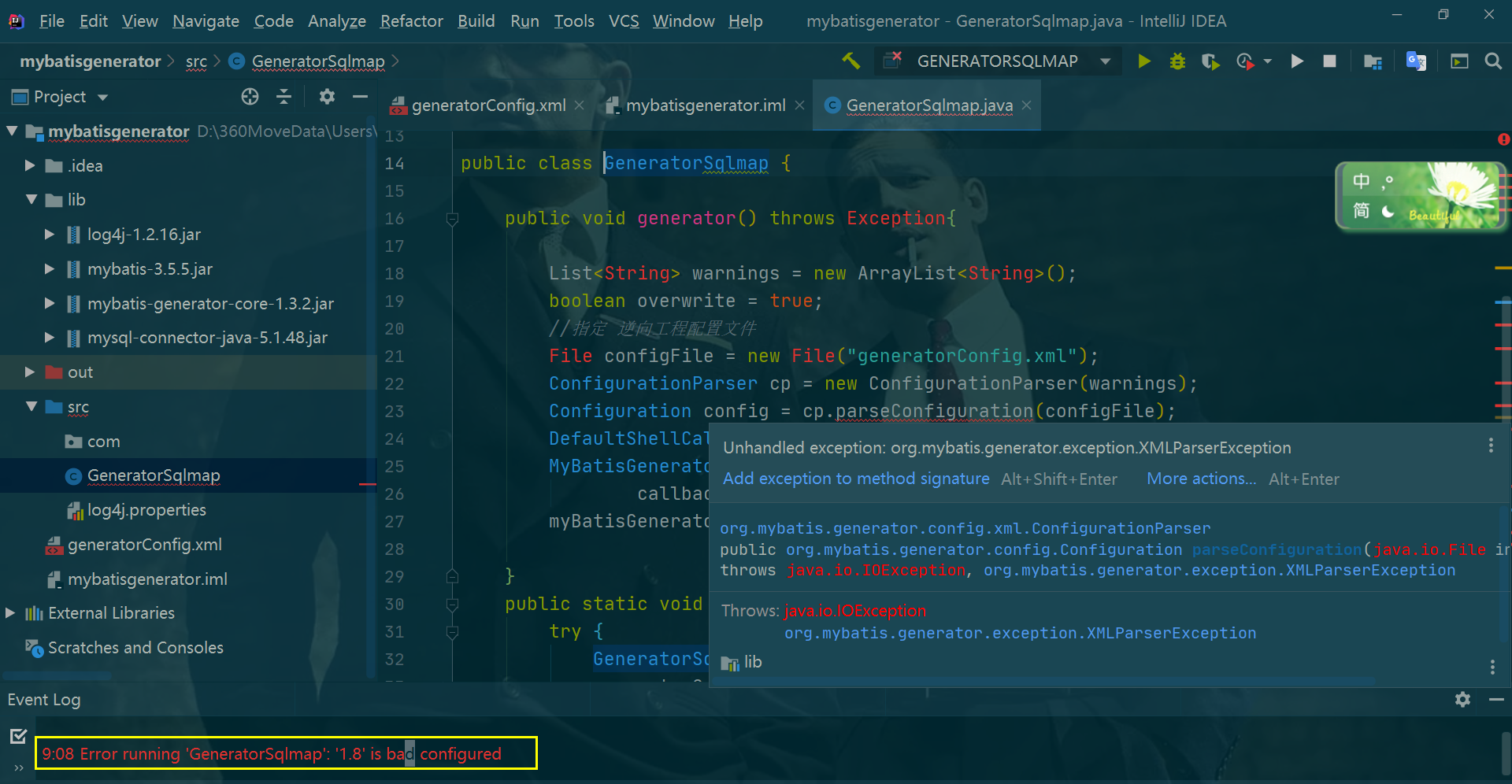Open Project view selector dropdown

pos(102,97)
